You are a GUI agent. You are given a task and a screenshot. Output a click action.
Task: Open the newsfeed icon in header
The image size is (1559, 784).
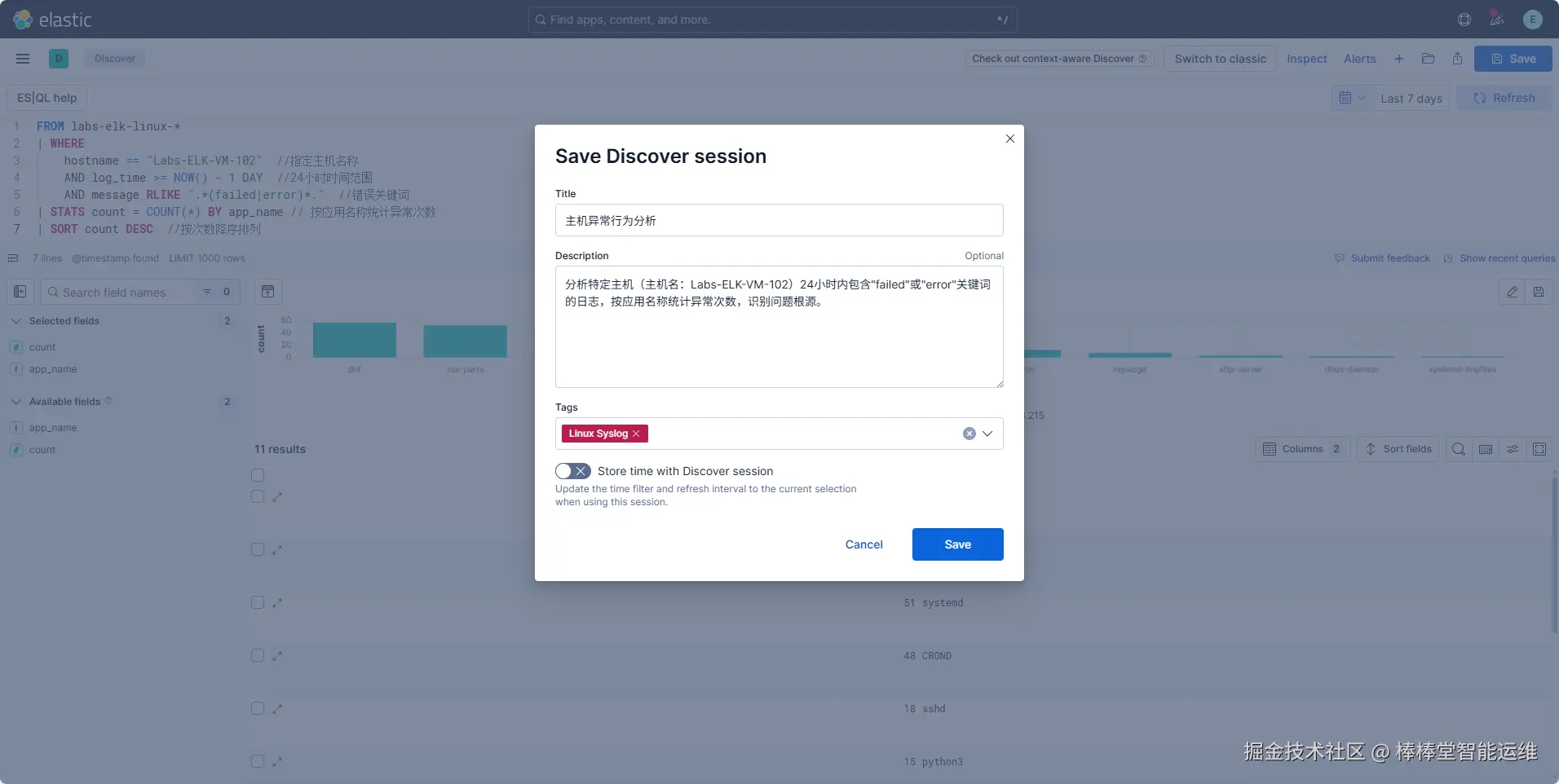pyautogui.click(x=1497, y=20)
